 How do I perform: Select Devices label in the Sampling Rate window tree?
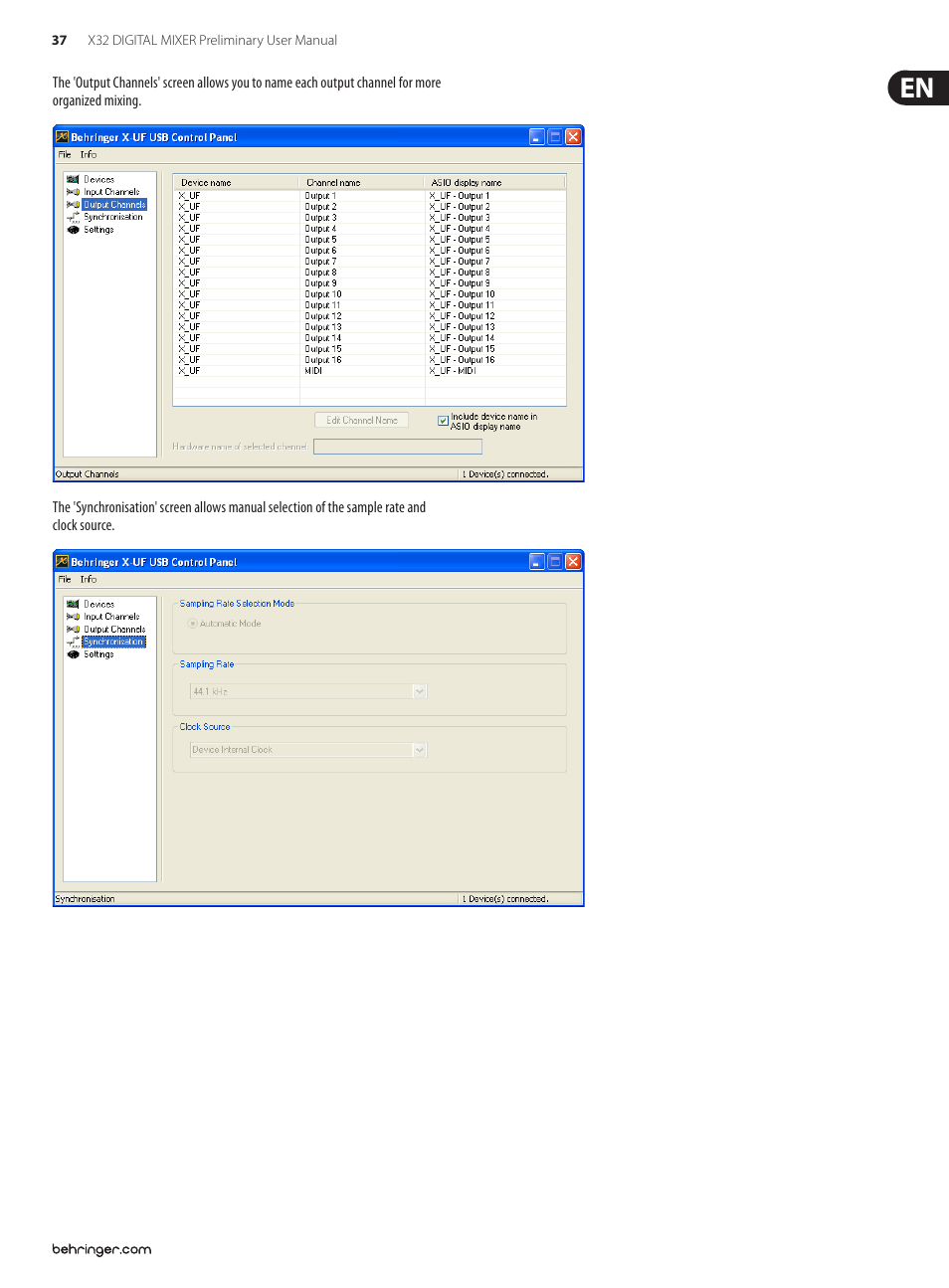tap(98, 605)
